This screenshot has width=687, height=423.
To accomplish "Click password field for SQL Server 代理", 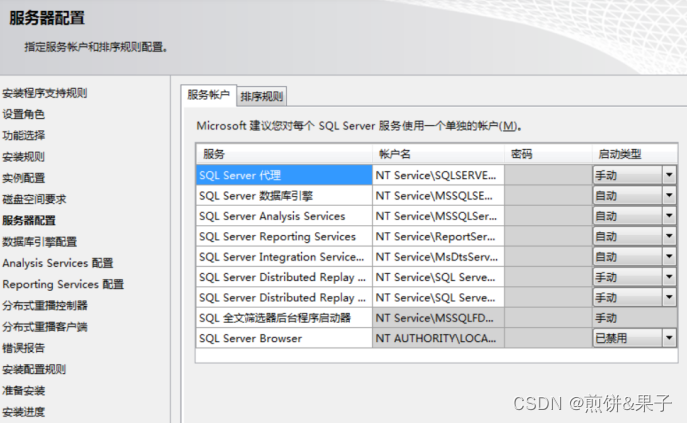I will (549, 175).
